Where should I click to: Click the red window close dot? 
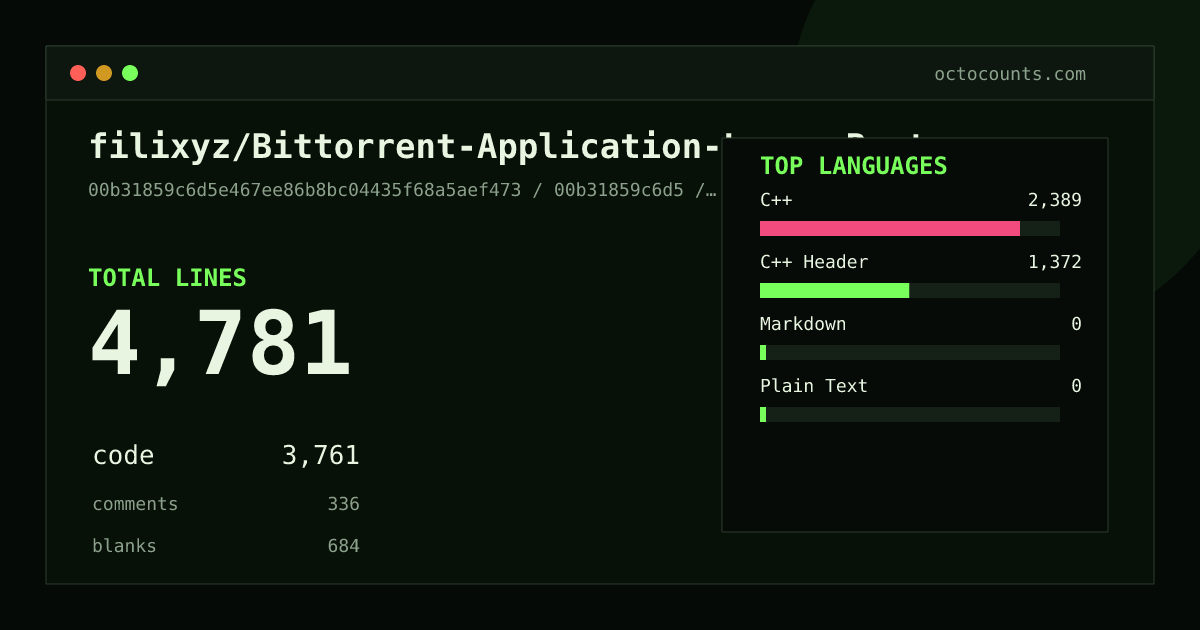click(78, 73)
